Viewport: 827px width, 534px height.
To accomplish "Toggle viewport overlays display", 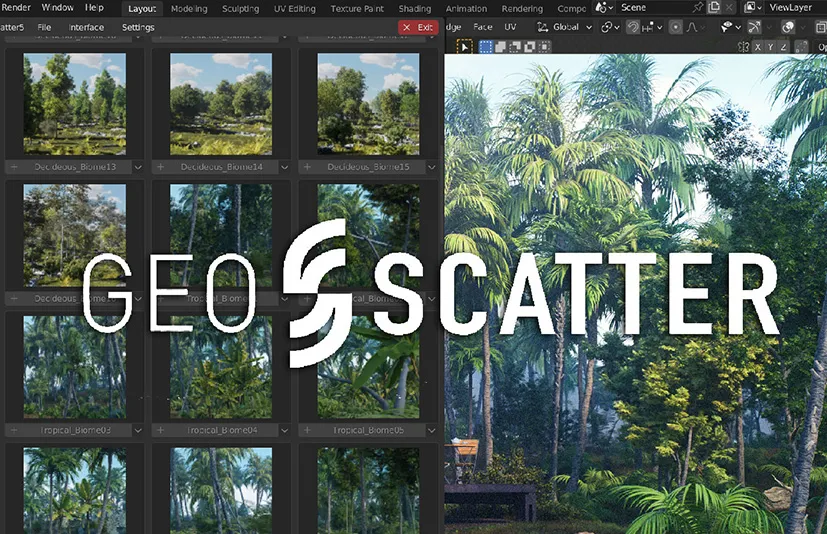I will pos(788,27).
